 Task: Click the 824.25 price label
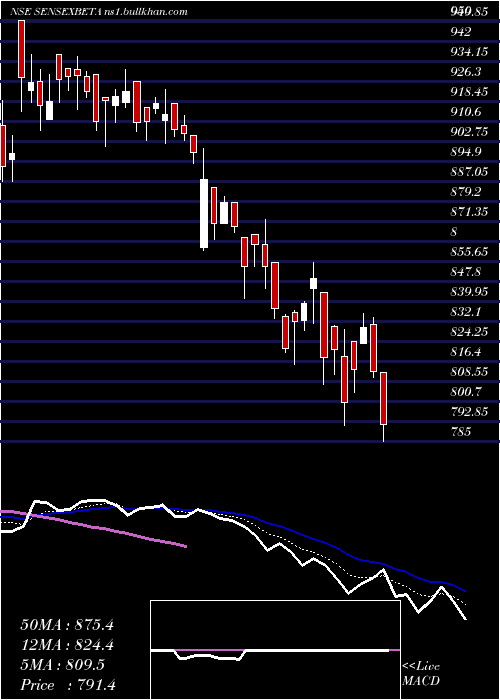click(468, 333)
